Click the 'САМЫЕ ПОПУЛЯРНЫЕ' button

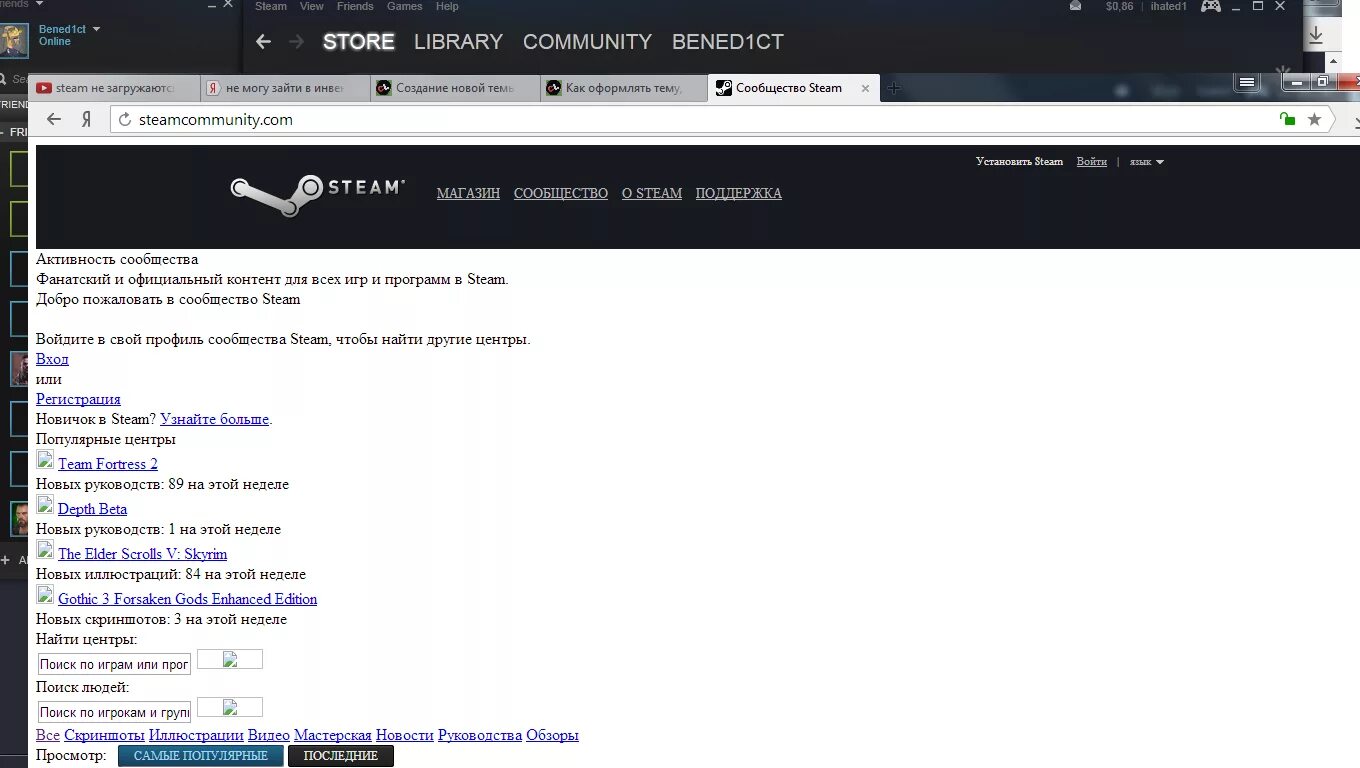[201, 756]
